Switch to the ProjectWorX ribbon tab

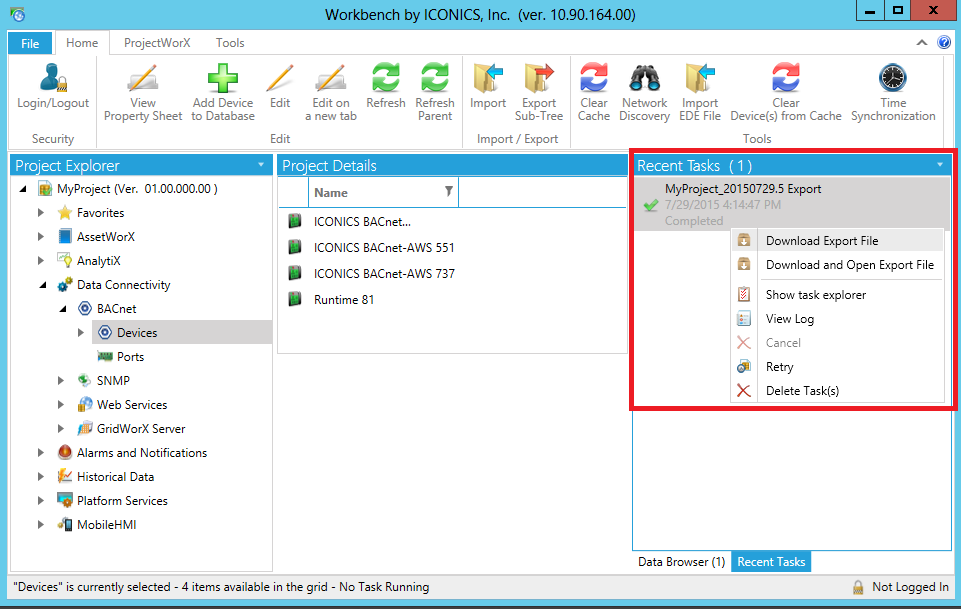point(157,43)
